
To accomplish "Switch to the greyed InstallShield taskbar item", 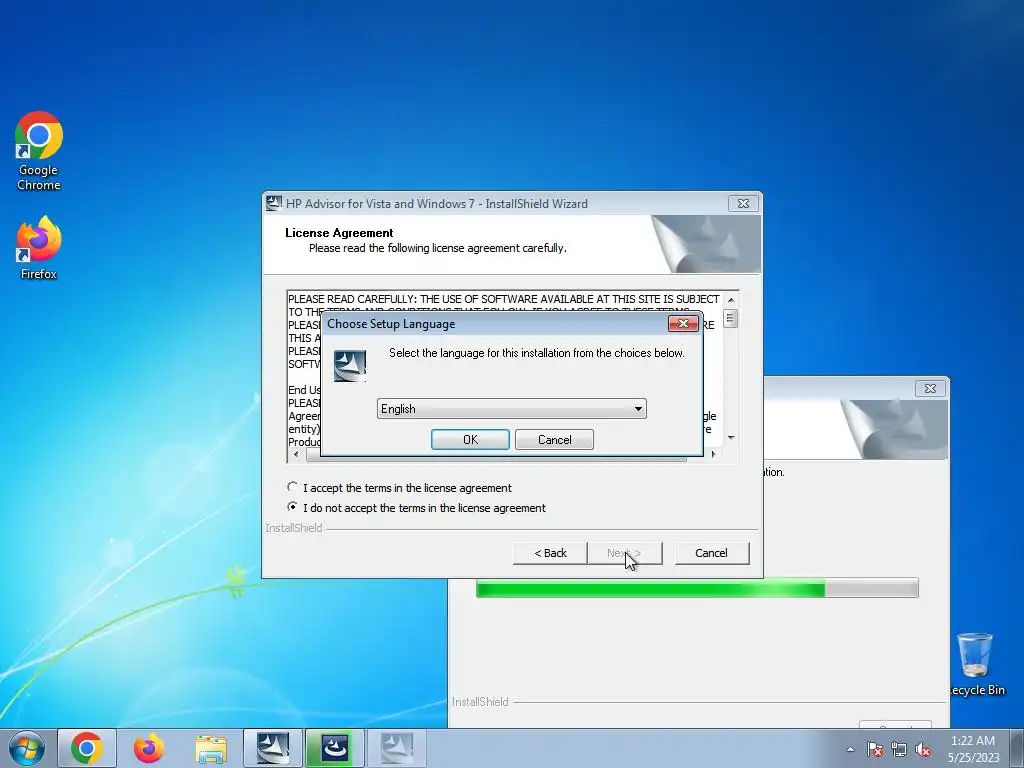I will click(x=396, y=748).
